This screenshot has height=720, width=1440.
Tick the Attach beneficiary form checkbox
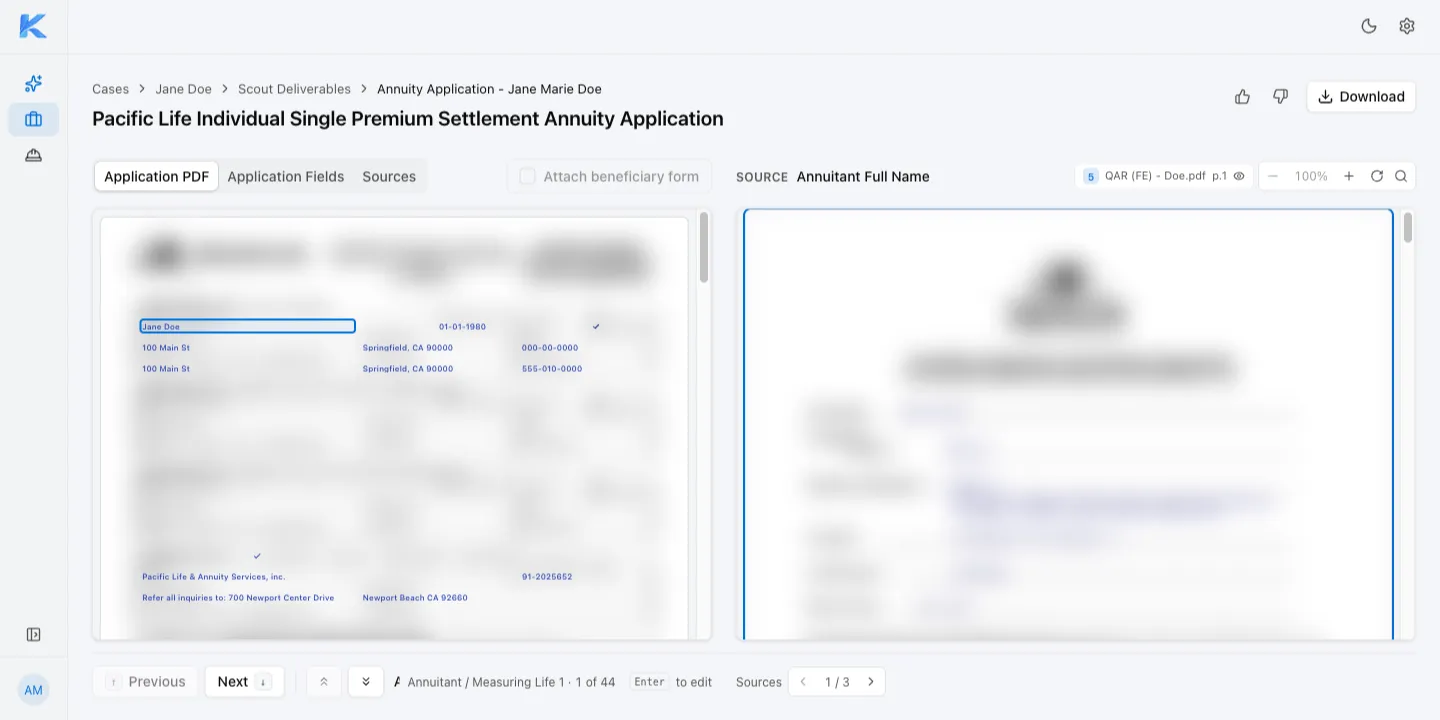point(527,177)
